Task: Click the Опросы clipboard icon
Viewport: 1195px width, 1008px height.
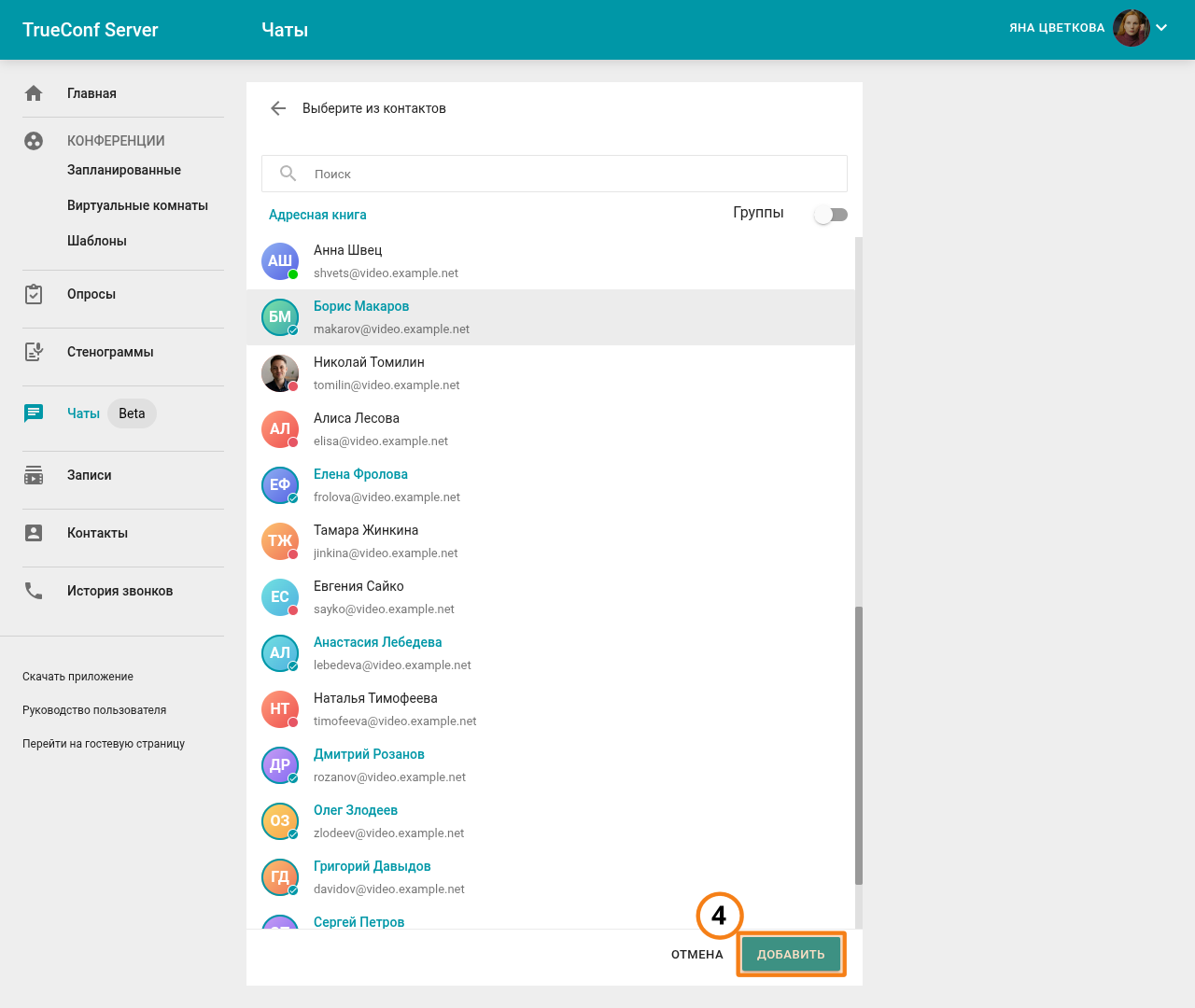Action: [34, 294]
